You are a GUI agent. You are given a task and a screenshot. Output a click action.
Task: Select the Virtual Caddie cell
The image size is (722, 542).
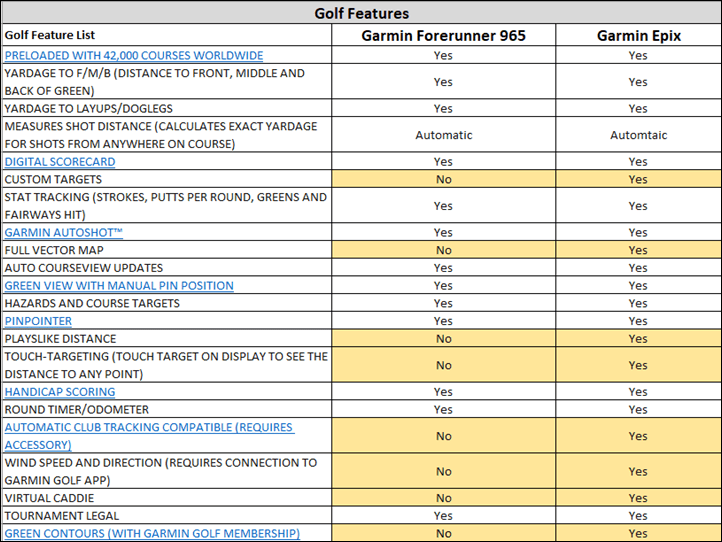(167, 498)
